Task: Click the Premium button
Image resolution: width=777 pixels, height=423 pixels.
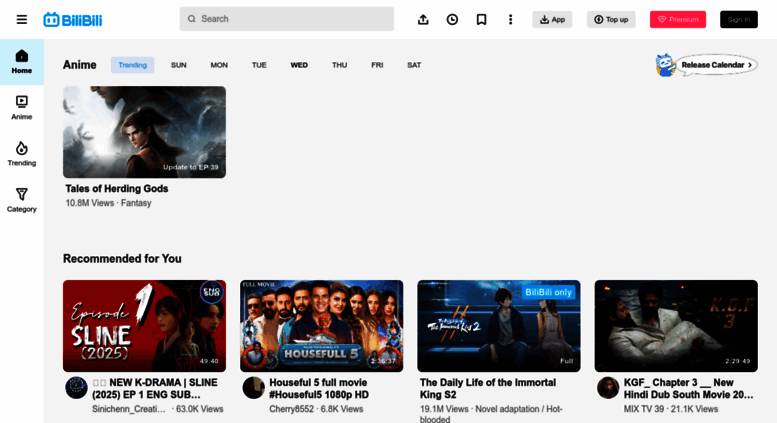Action: pos(678,19)
